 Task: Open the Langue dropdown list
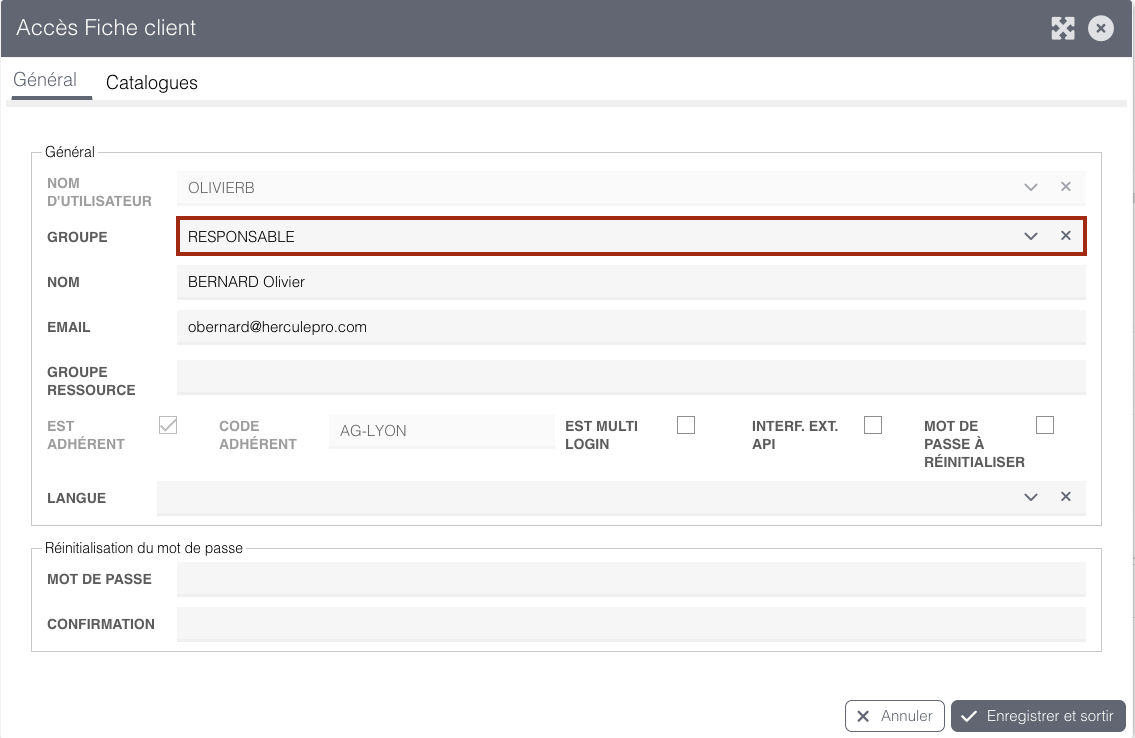click(1031, 497)
